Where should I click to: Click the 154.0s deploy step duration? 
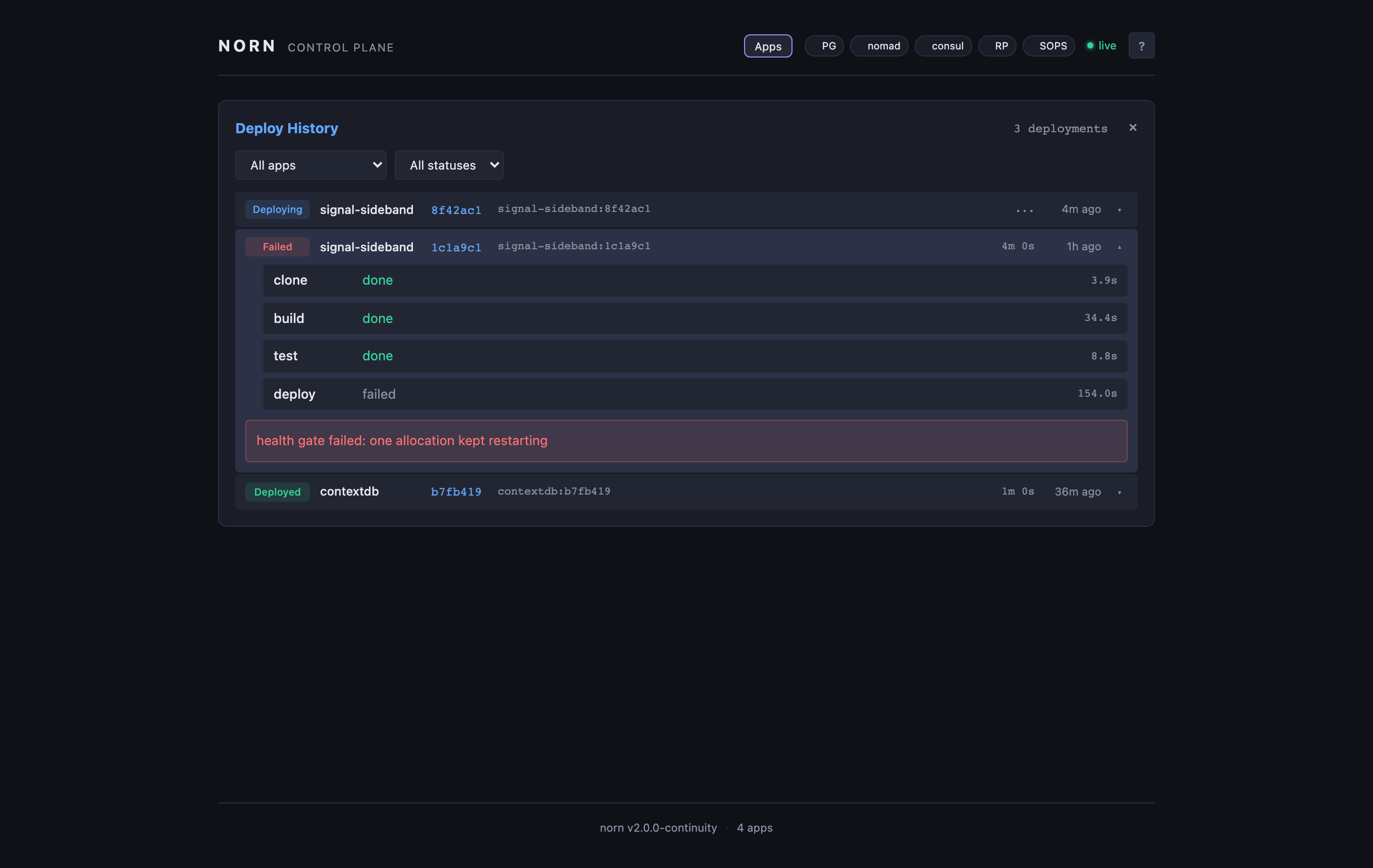(x=1097, y=393)
